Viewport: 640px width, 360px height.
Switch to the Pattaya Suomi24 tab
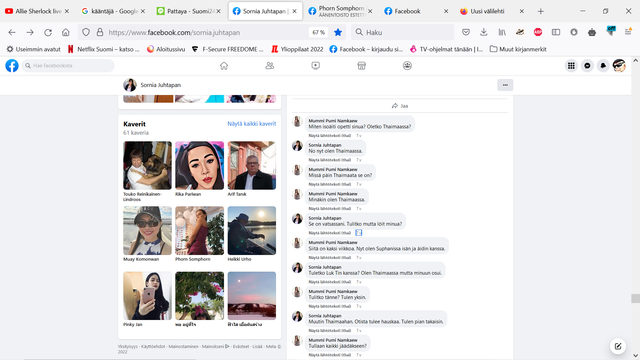189,11
